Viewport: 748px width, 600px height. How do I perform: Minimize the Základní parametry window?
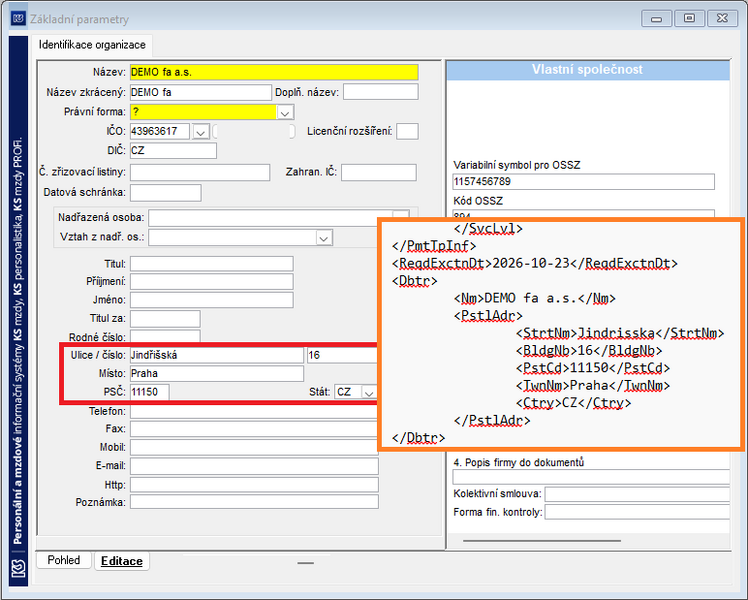point(656,19)
